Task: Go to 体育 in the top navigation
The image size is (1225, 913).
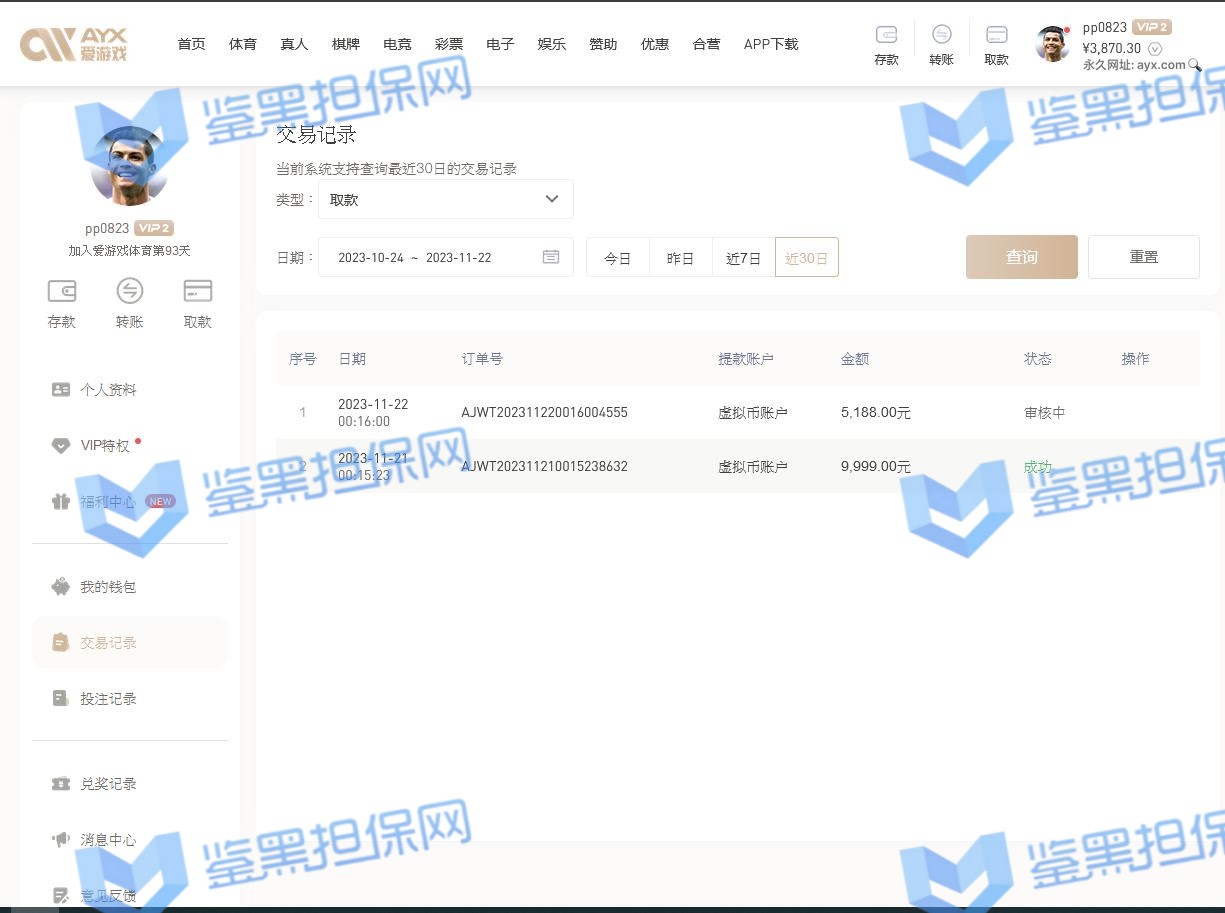Action: click(243, 44)
